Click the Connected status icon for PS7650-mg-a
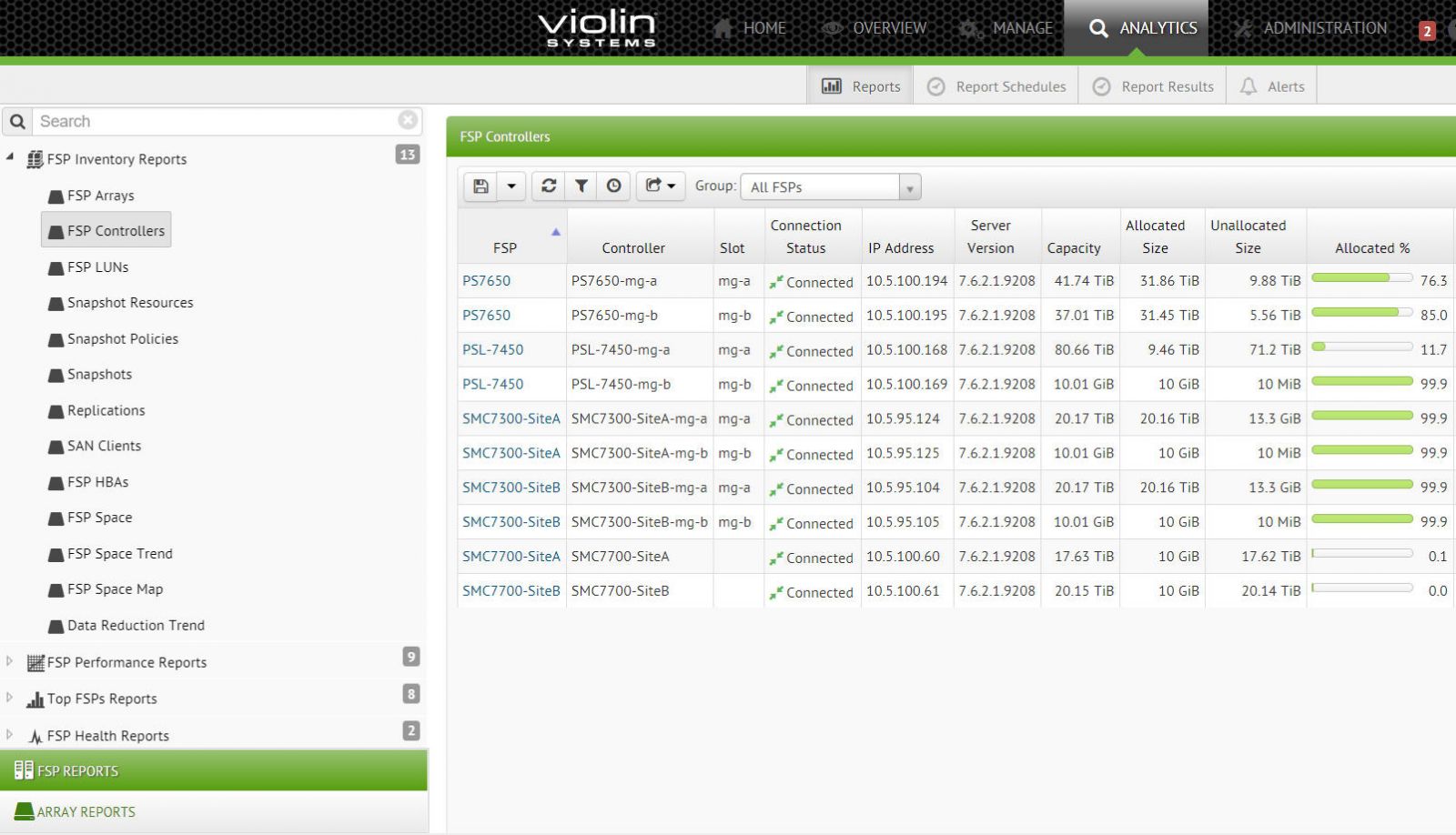 point(775,282)
